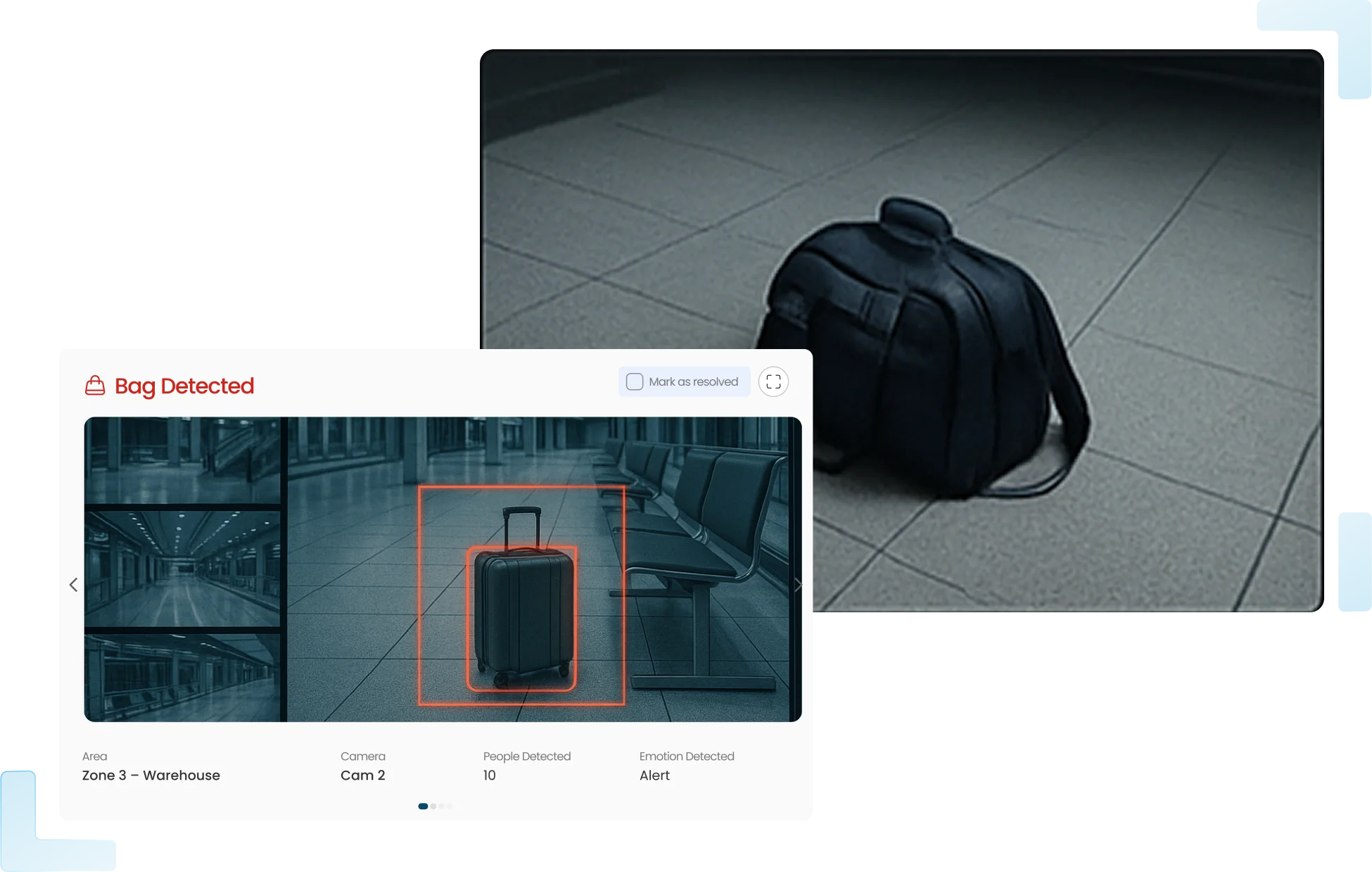Advance carousel with right chevron
1372x872 pixels.
coord(797,585)
